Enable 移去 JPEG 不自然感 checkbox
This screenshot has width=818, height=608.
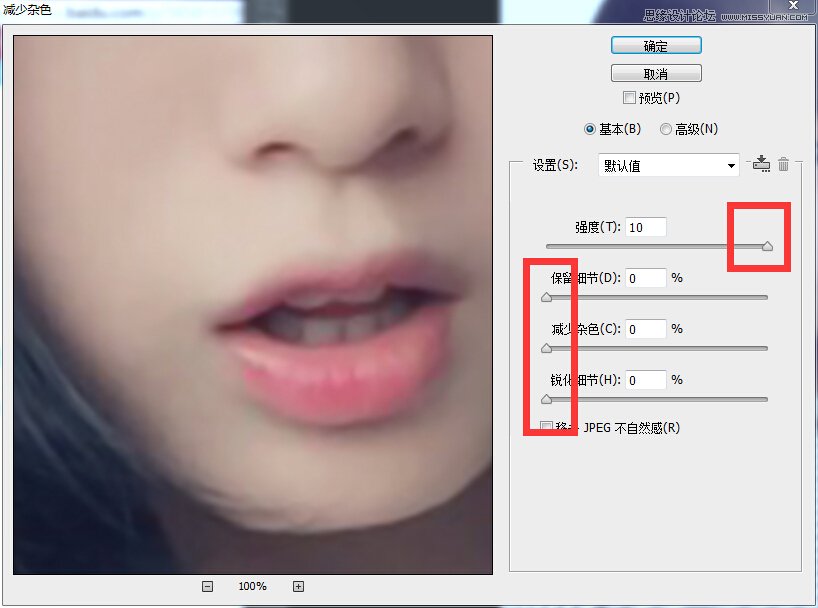pyautogui.click(x=546, y=427)
